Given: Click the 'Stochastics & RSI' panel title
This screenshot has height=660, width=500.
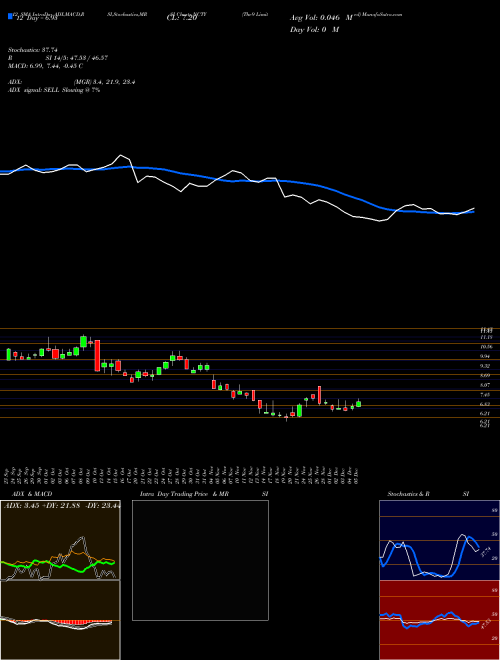Looking at the screenshot, I should 428,494.
